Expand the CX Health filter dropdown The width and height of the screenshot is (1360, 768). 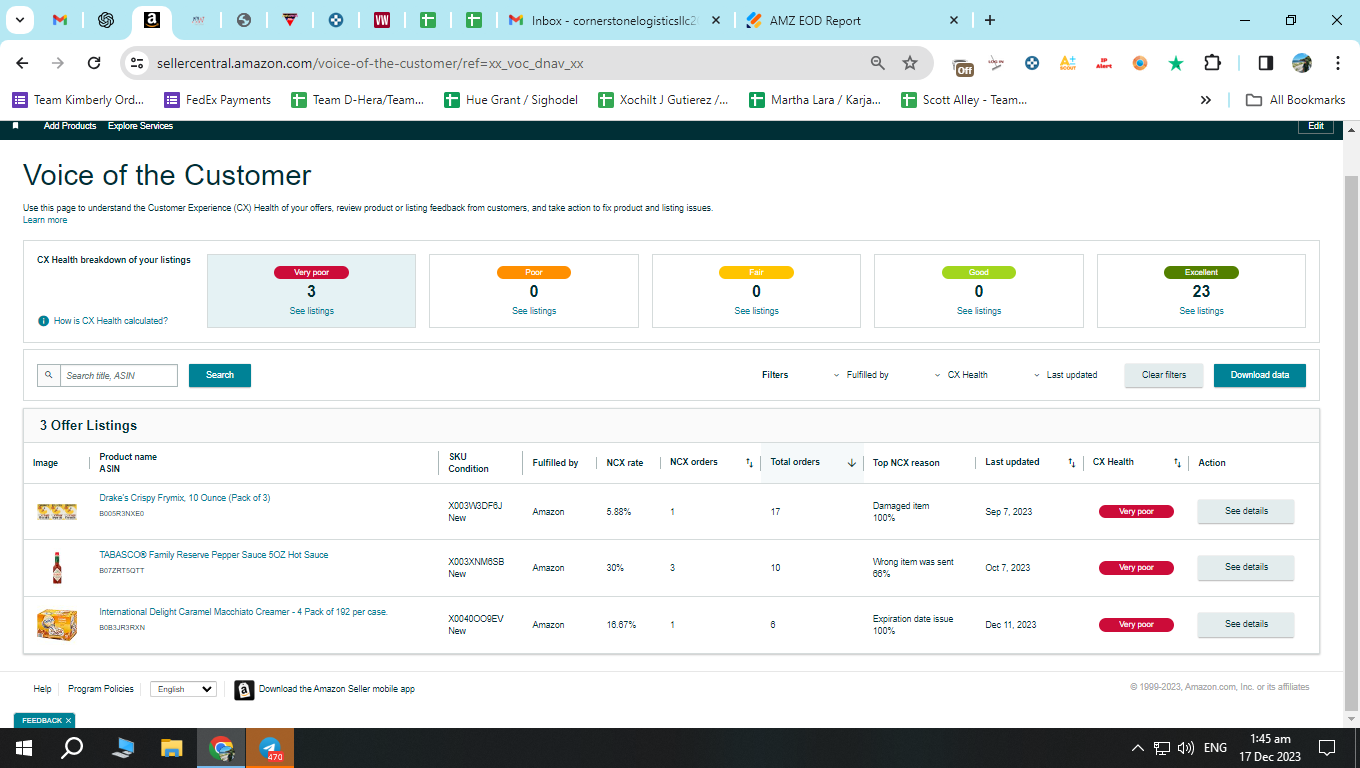tap(961, 375)
